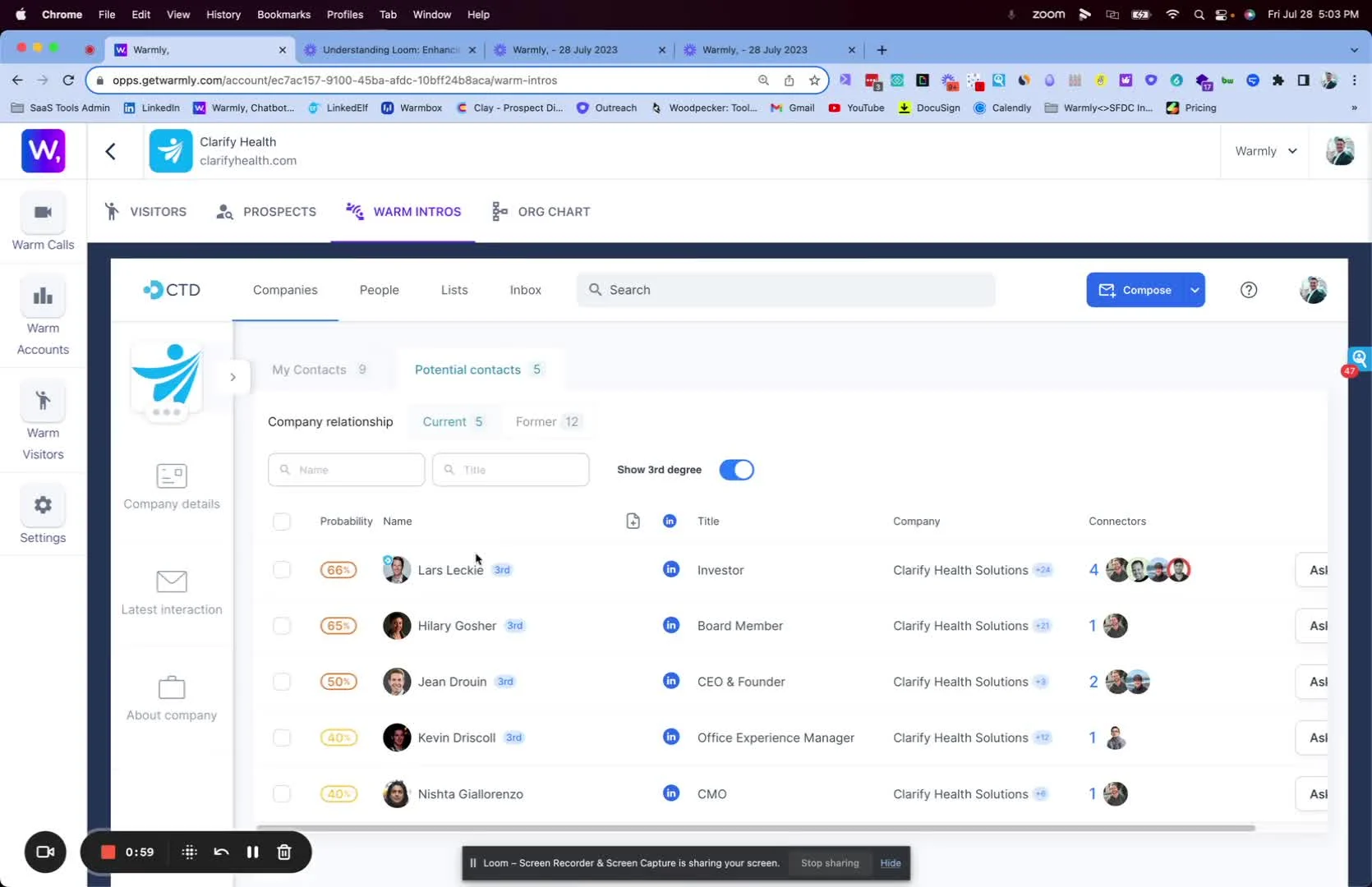Click Ask button for Jean Drouin

coord(1312,682)
